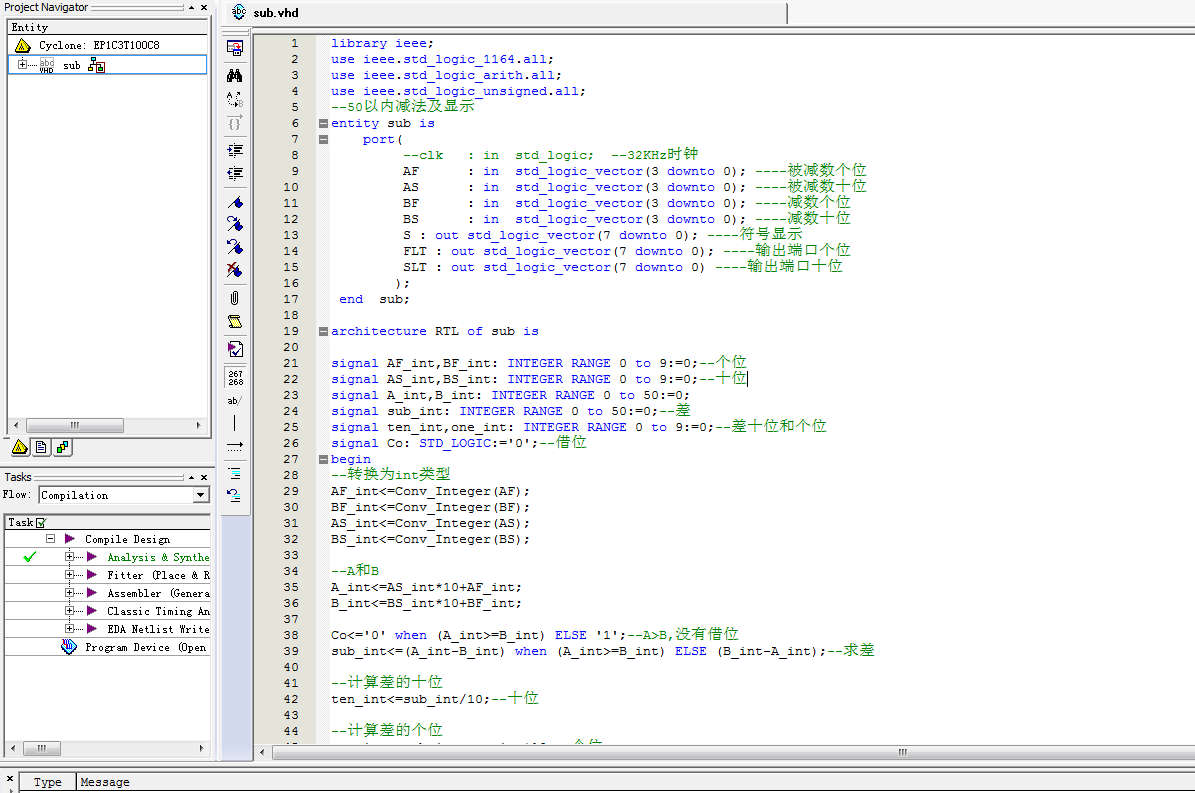Click the Type column header in messages
Image resolution: width=1195 pixels, height=793 pixels.
pyautogui.click(x=47, y=782)
